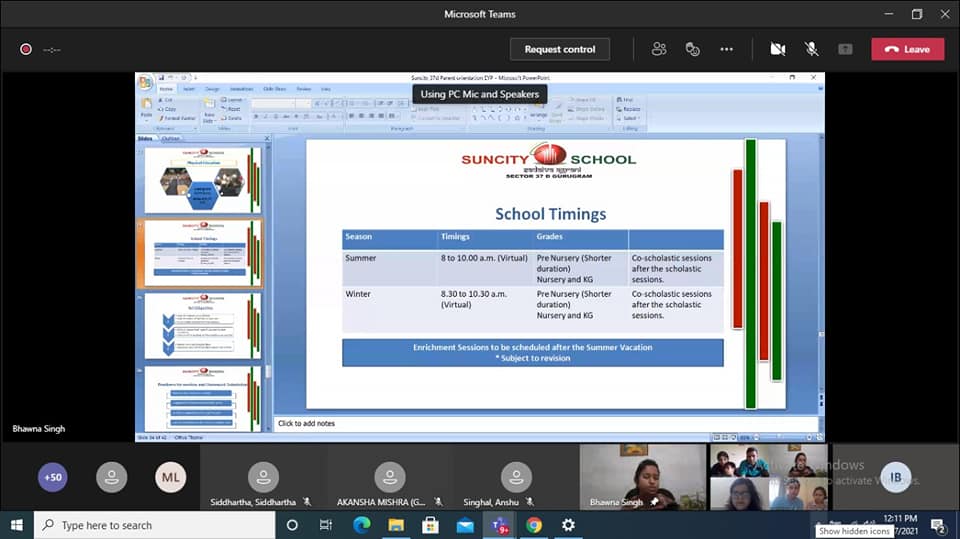Viewport: 960px width, 539px height.
Task: Switch to the Review ribbon tab
Action: pos(304,89)
